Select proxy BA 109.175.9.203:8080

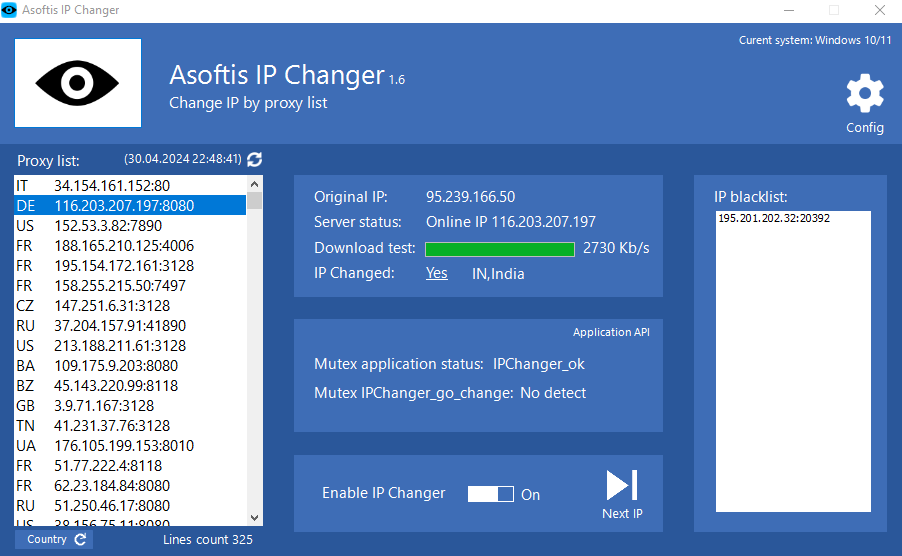click(x=130, y=366)
